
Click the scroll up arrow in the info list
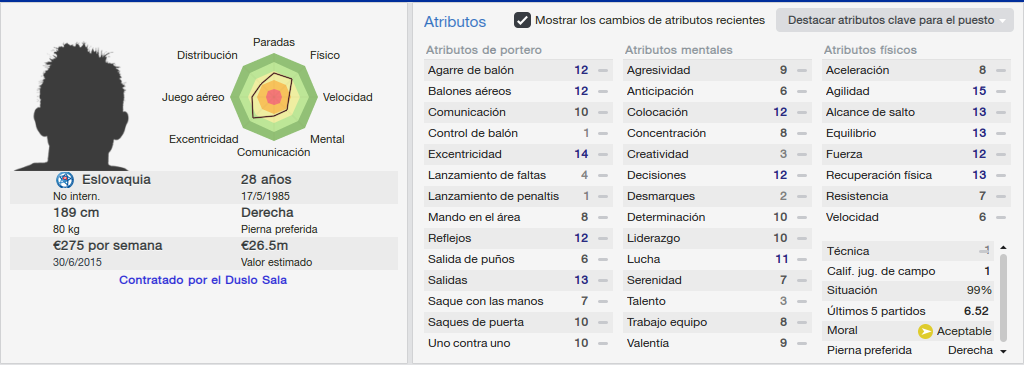point(1003,247)
